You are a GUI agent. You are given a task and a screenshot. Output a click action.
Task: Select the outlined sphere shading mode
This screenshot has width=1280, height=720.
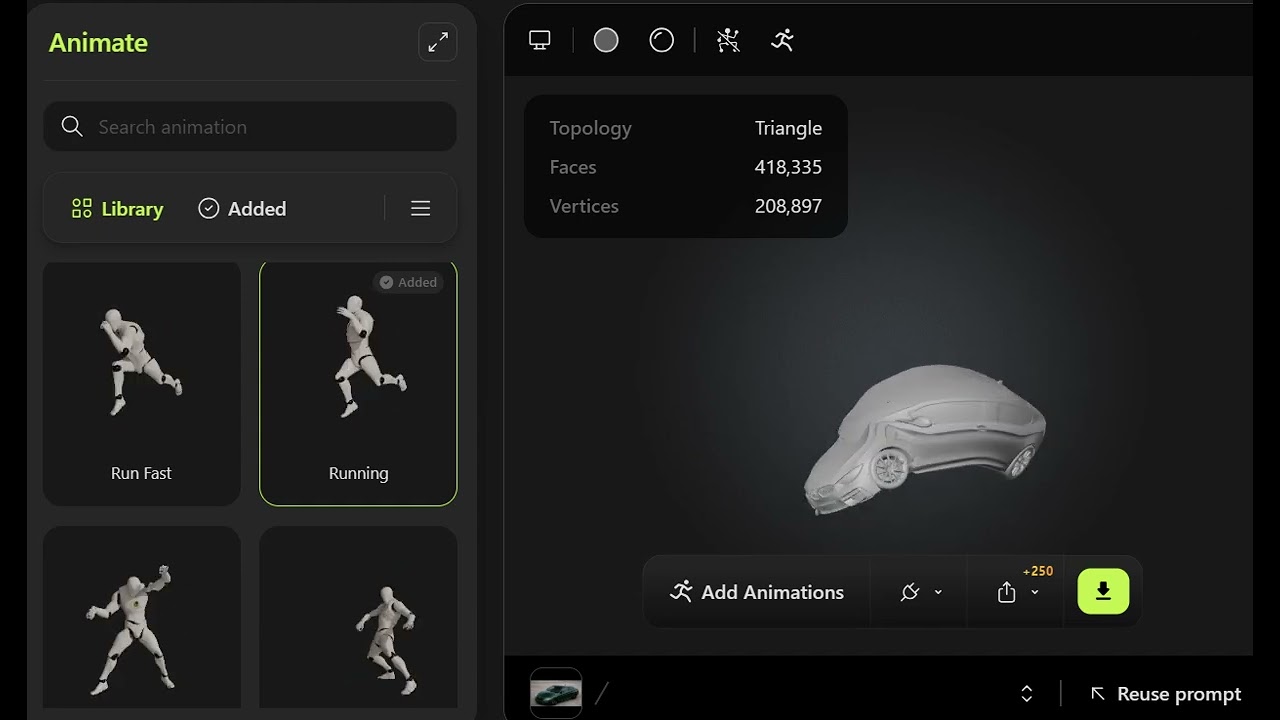(662, 40)
